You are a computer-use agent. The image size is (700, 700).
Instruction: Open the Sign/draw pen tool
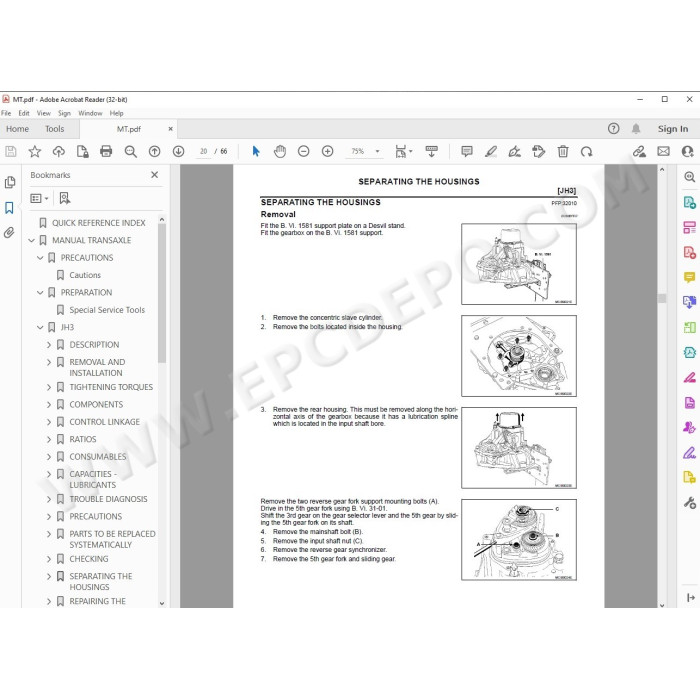(515, 151)
